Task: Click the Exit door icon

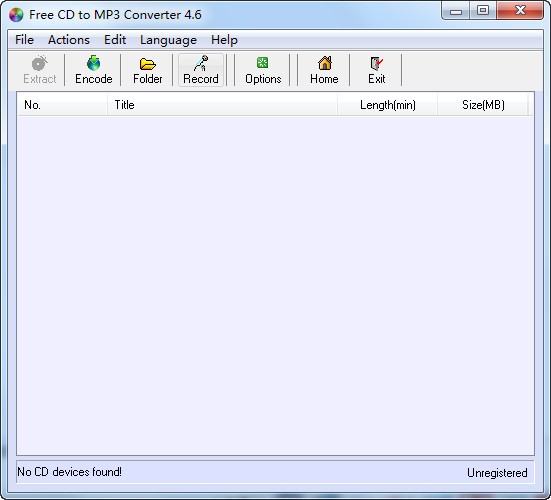Action: tap(377, 64)
